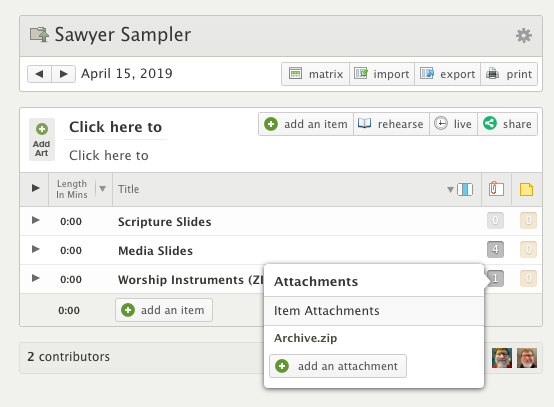Click the folder upload icon beside Sawyer Sampler

pyautogui.click(x=39, y=35)
